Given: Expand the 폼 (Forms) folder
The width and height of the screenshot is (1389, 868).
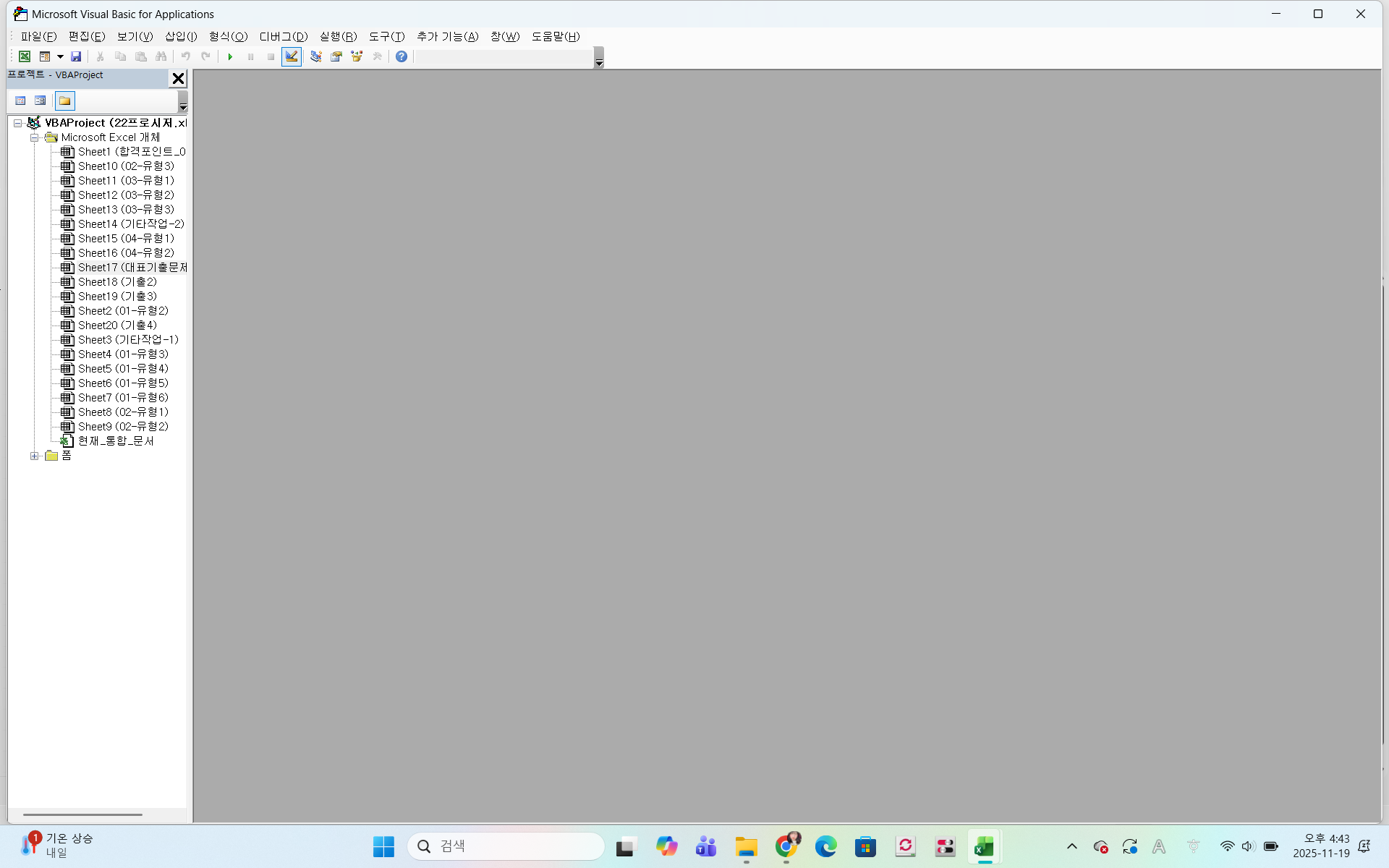Looking at the screenshot, I should point(34,456).
